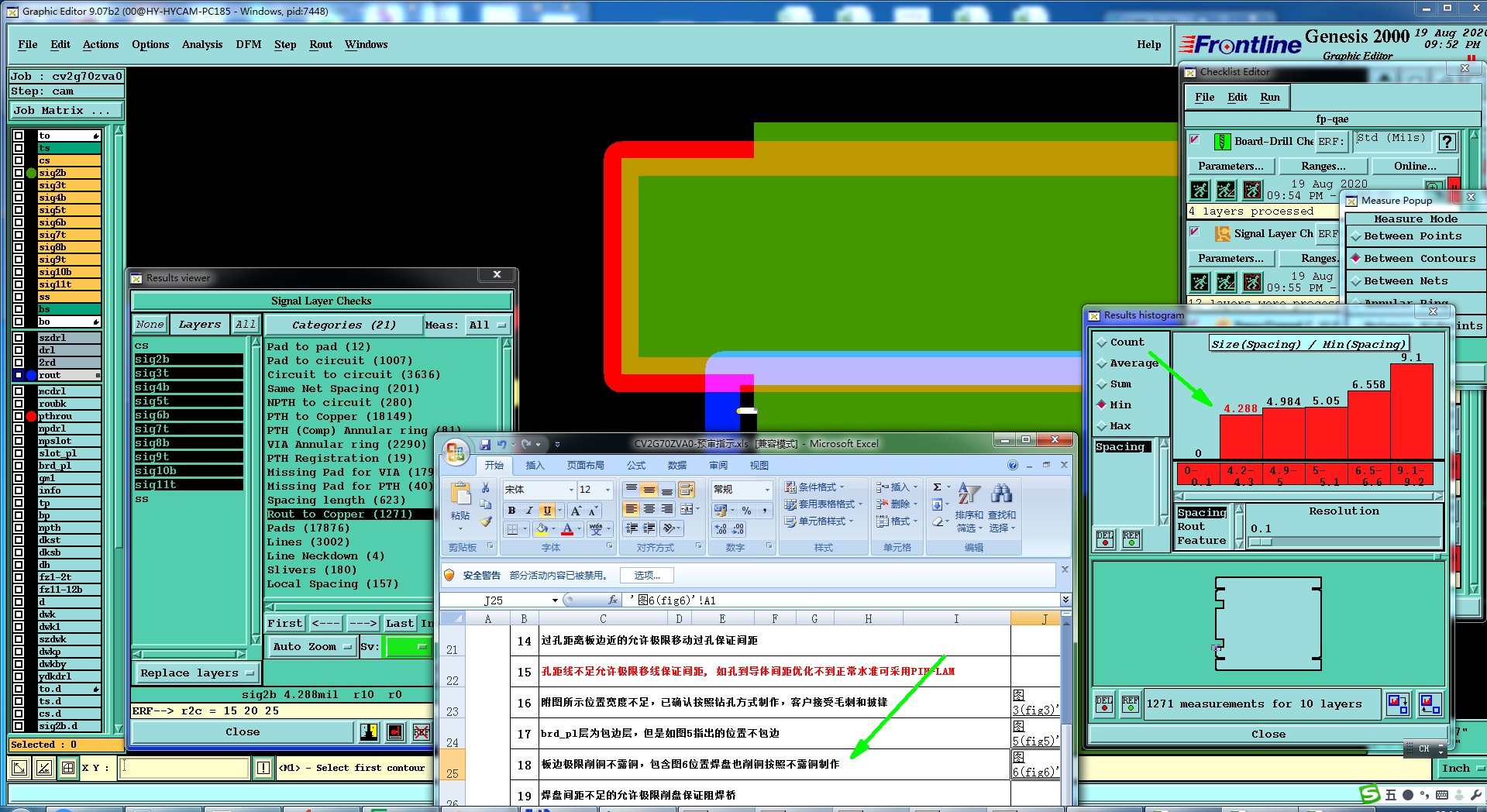Click the crossed-out REF icon in Results viewer

422,731
